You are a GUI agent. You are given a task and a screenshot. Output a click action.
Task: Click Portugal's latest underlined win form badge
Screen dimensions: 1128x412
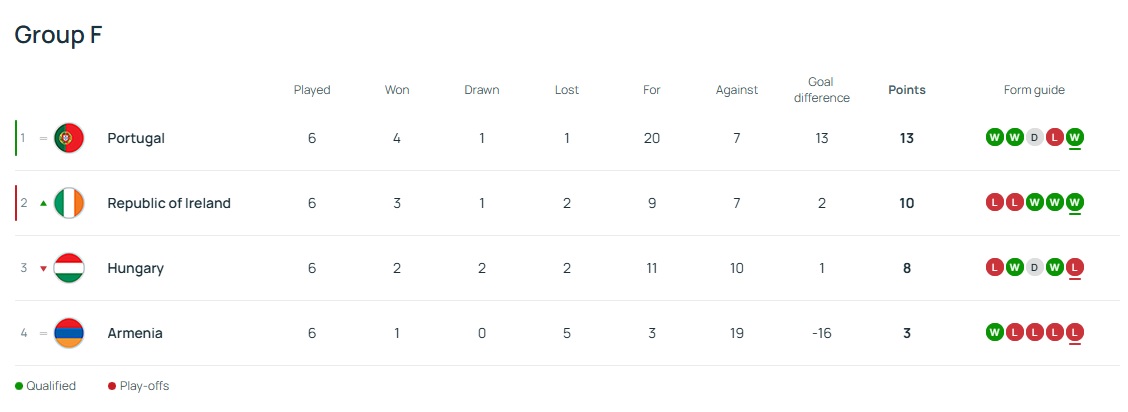tap(1074, 137)
